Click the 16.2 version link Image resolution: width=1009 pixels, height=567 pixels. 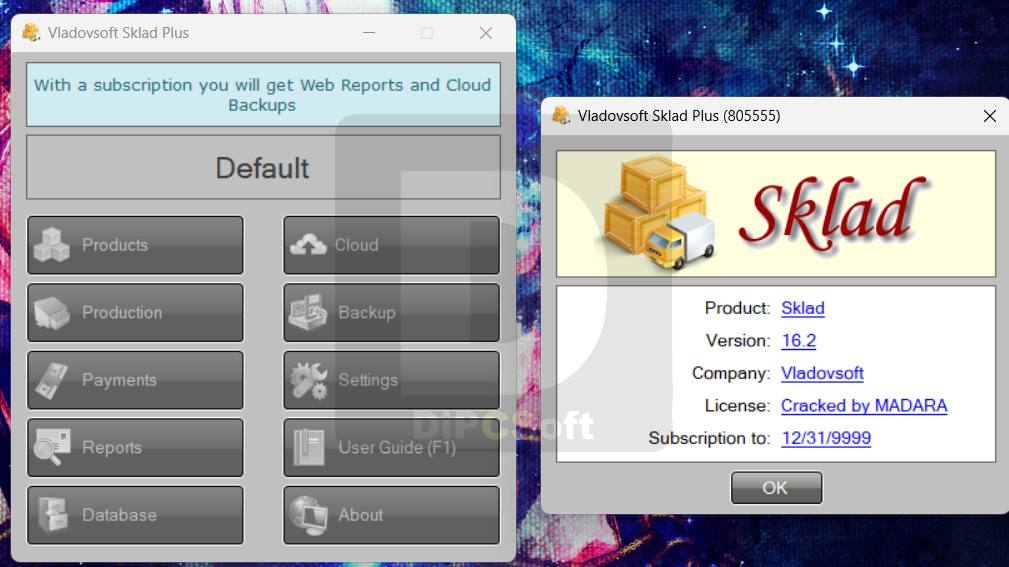(x=799, y=340)
